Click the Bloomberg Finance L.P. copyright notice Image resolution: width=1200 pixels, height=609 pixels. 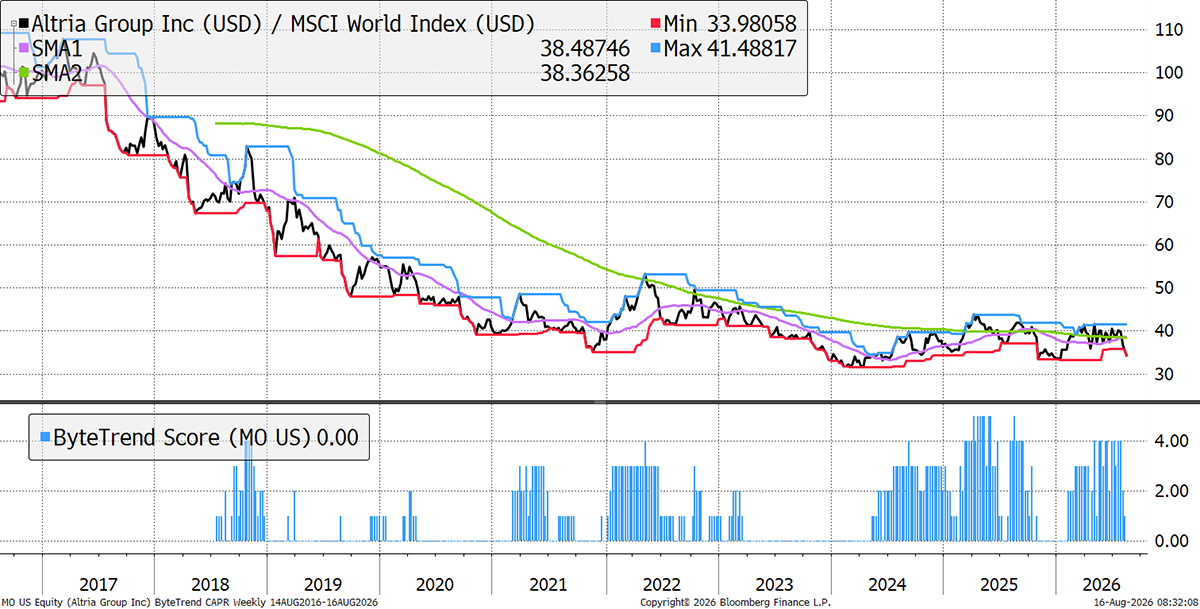736,603
